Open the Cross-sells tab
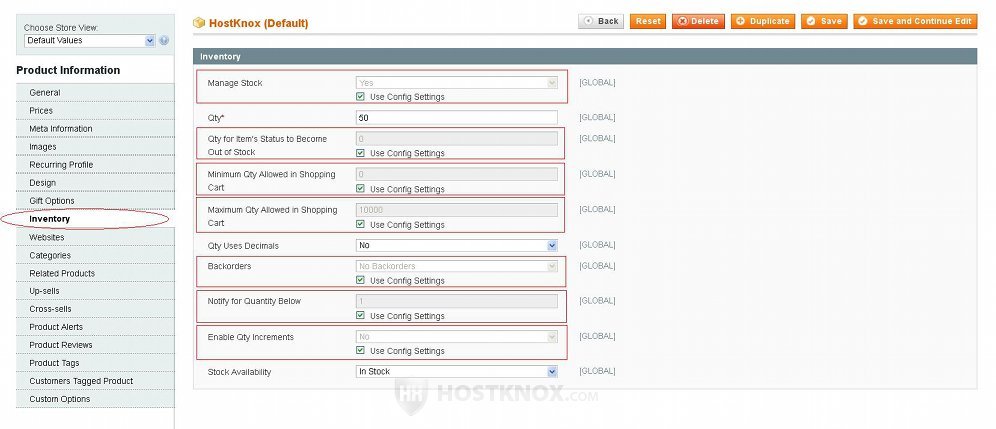 point(95,309)
